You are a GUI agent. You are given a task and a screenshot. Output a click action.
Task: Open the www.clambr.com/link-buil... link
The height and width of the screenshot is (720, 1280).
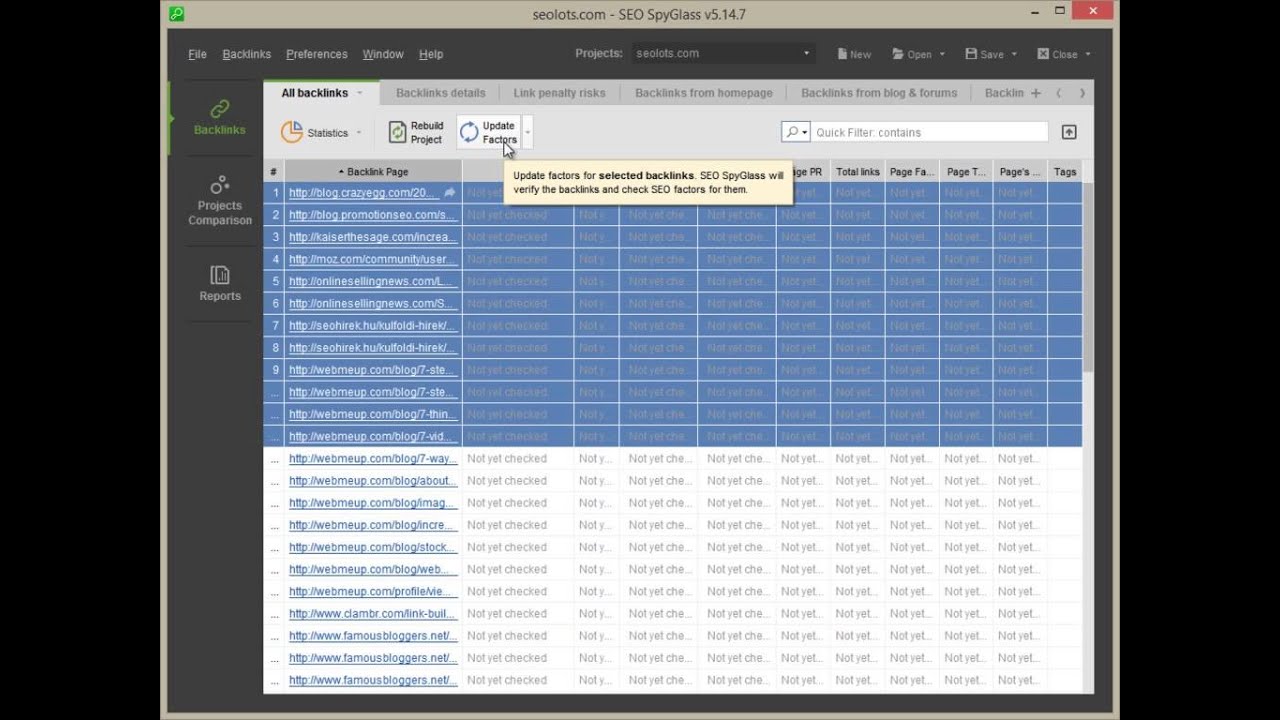click(x=373, y=613)
